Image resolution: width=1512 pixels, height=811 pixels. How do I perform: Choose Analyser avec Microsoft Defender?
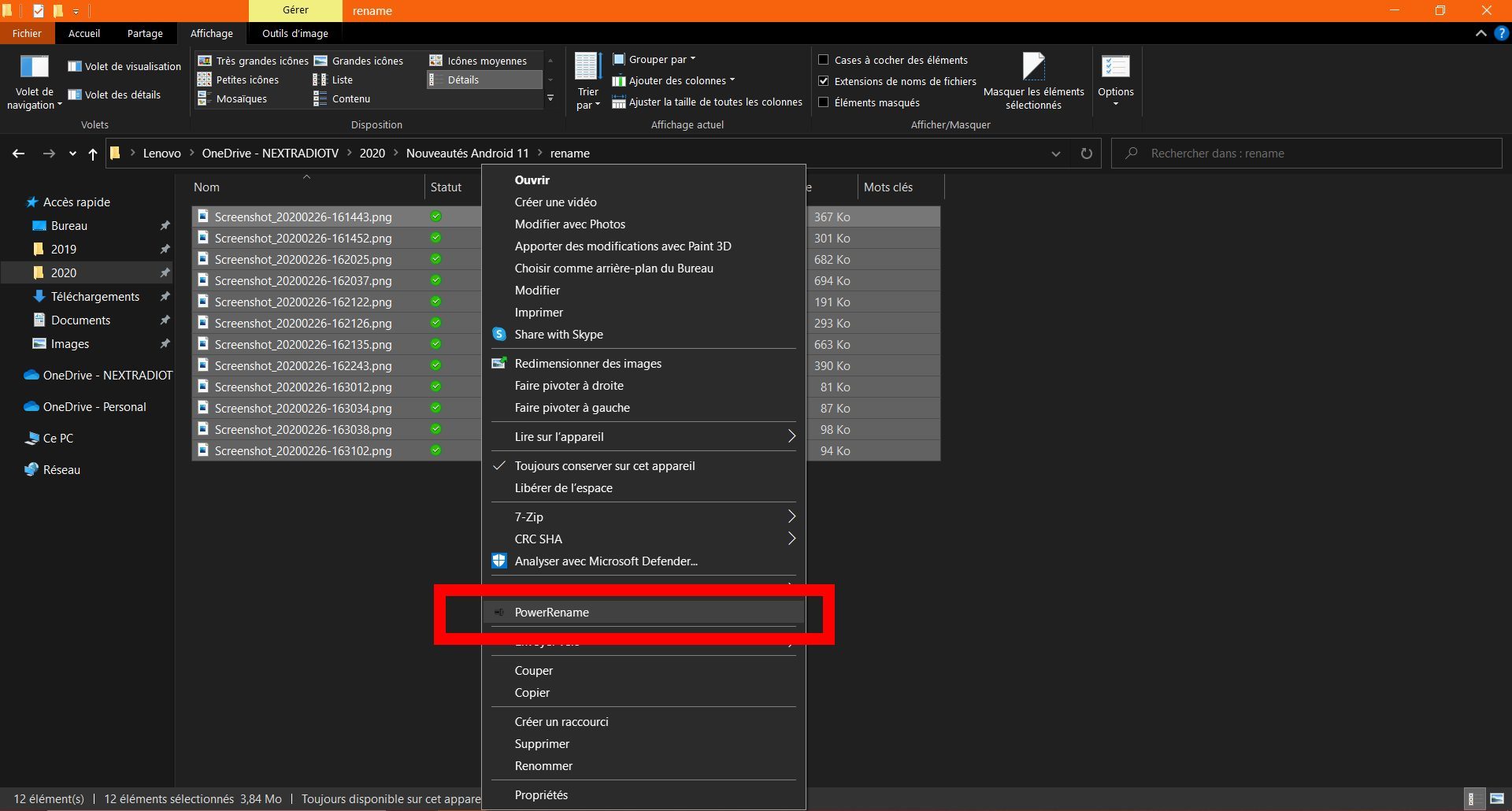click(643, 561)
